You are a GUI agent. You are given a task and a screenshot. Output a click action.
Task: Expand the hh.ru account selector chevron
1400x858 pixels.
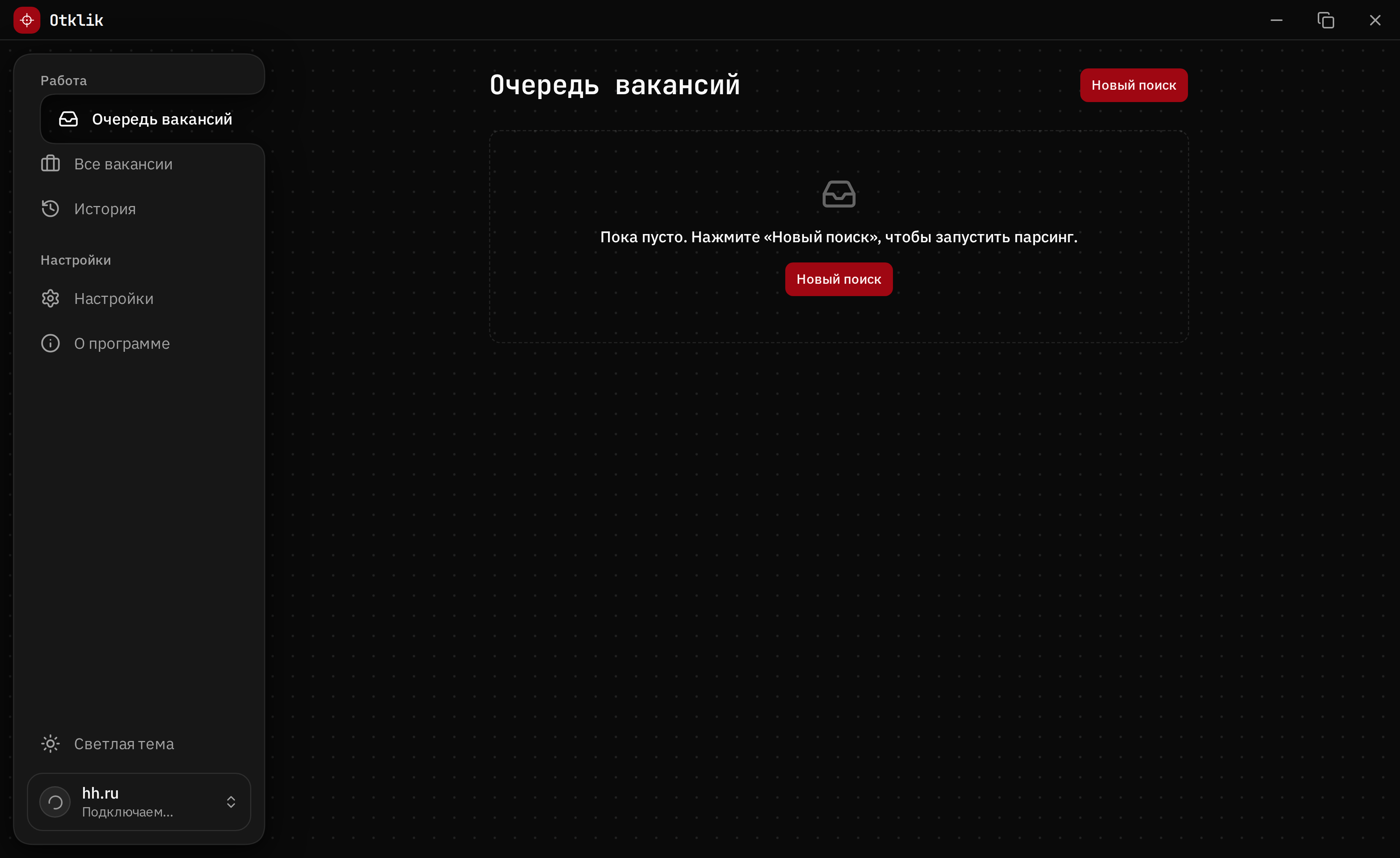coord(231,802)
